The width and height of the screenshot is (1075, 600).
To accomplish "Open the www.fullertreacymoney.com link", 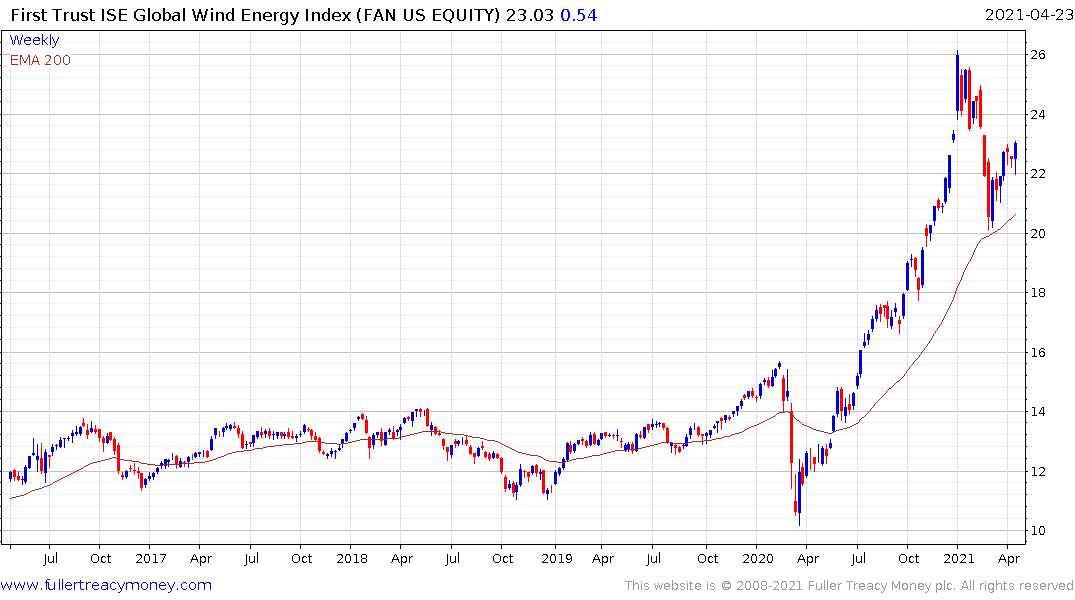I will coord(106,585).
